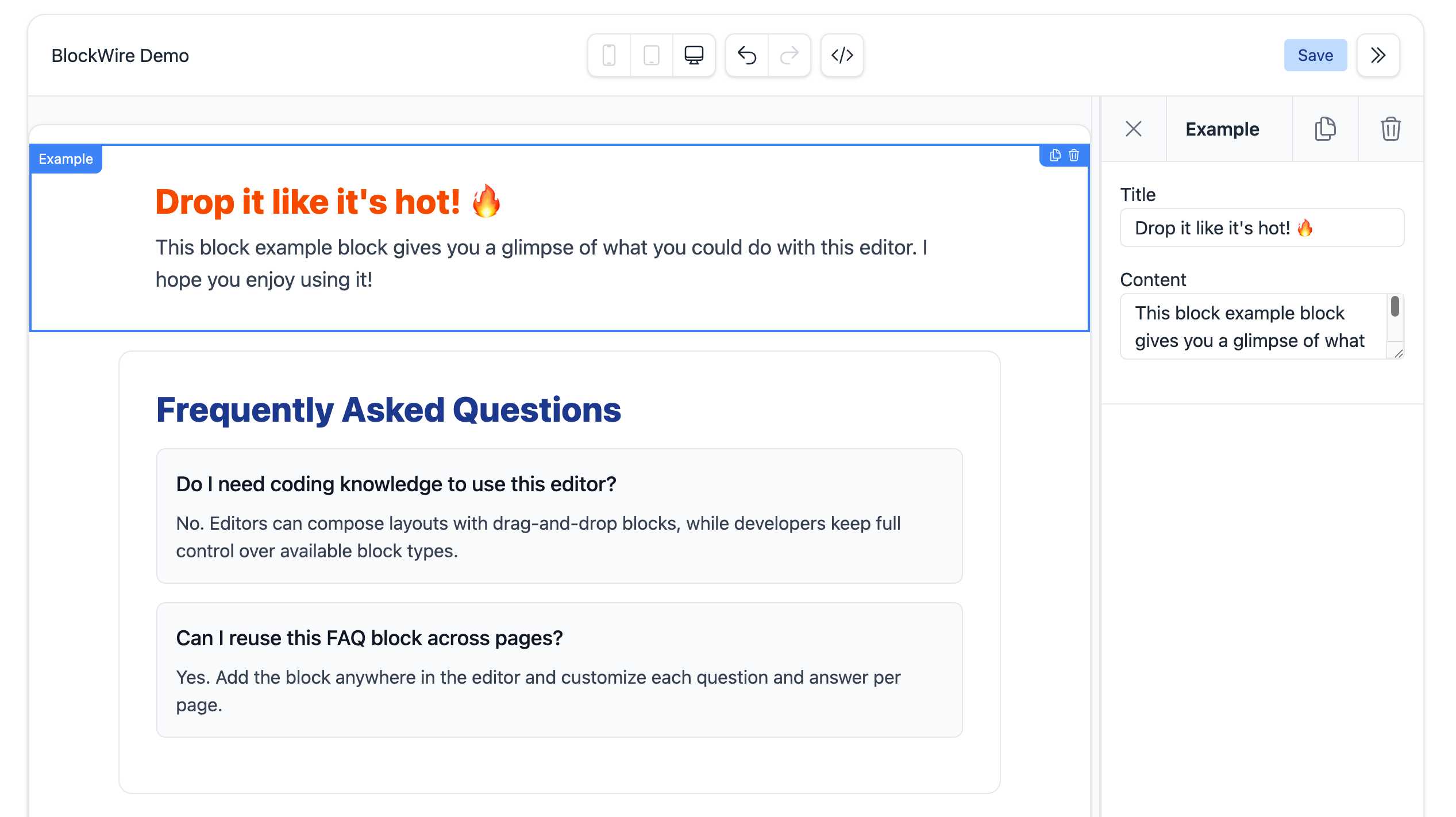Delete the Example block with its trash icon
The width and height of the screenshot is (1456, 817).
(x=1073, y=155)
